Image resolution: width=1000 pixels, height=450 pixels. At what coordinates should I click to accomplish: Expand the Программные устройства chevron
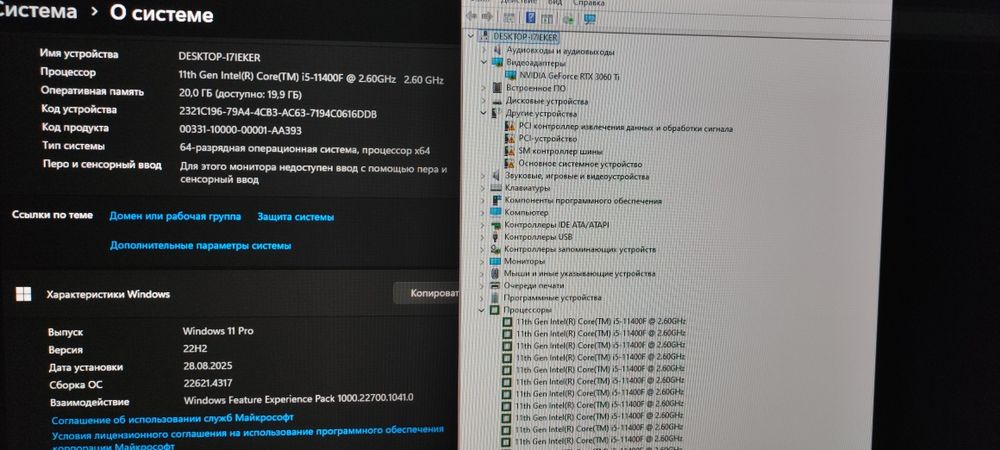[x=482, y=298]
